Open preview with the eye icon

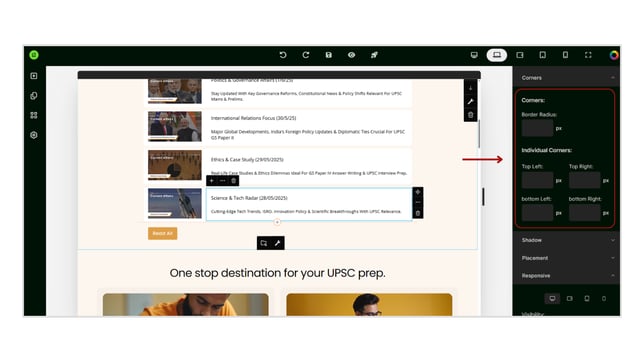(x=352, y=55)
